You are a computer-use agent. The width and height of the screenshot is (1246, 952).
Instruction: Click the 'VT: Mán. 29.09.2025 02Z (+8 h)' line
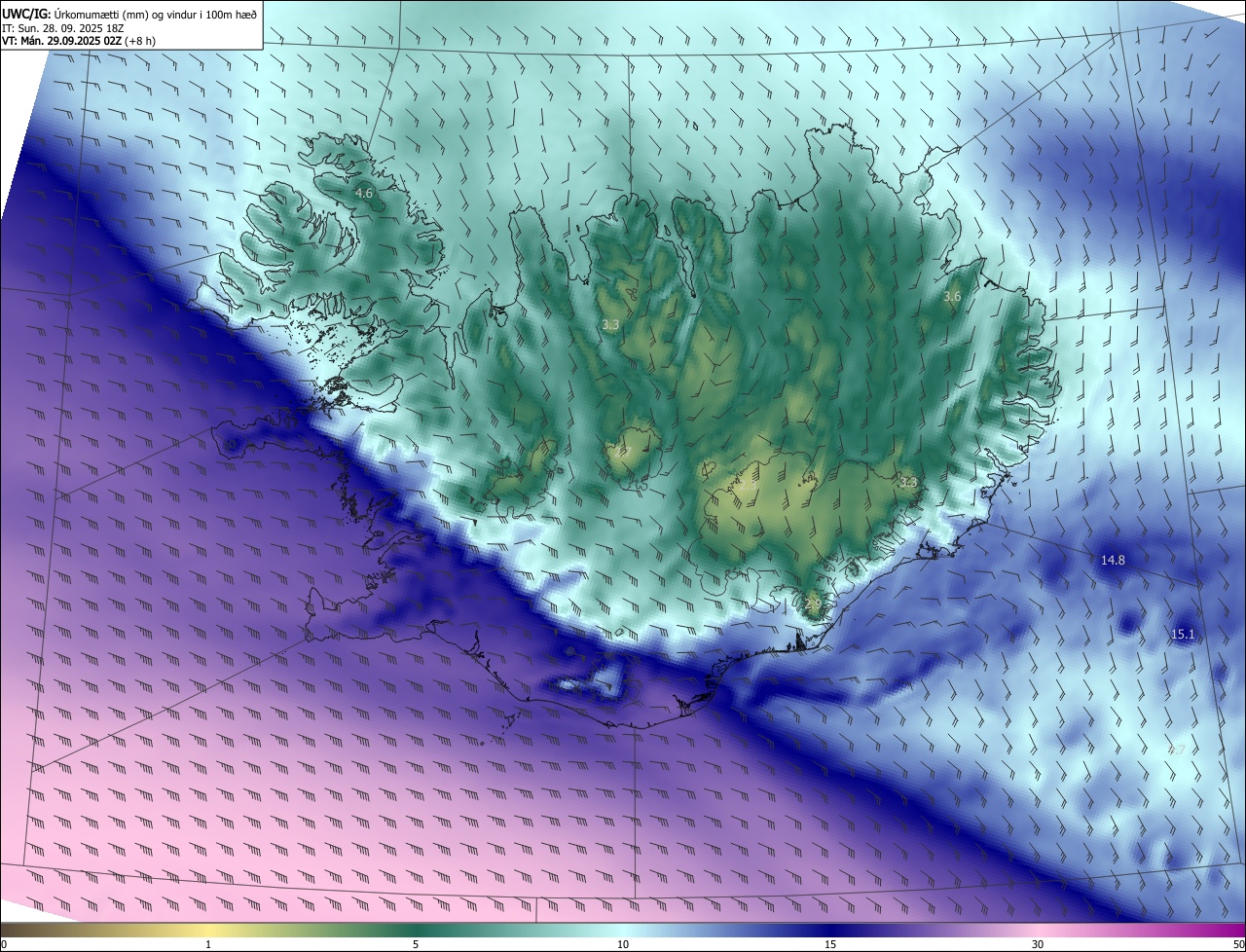tap(78, 41)
